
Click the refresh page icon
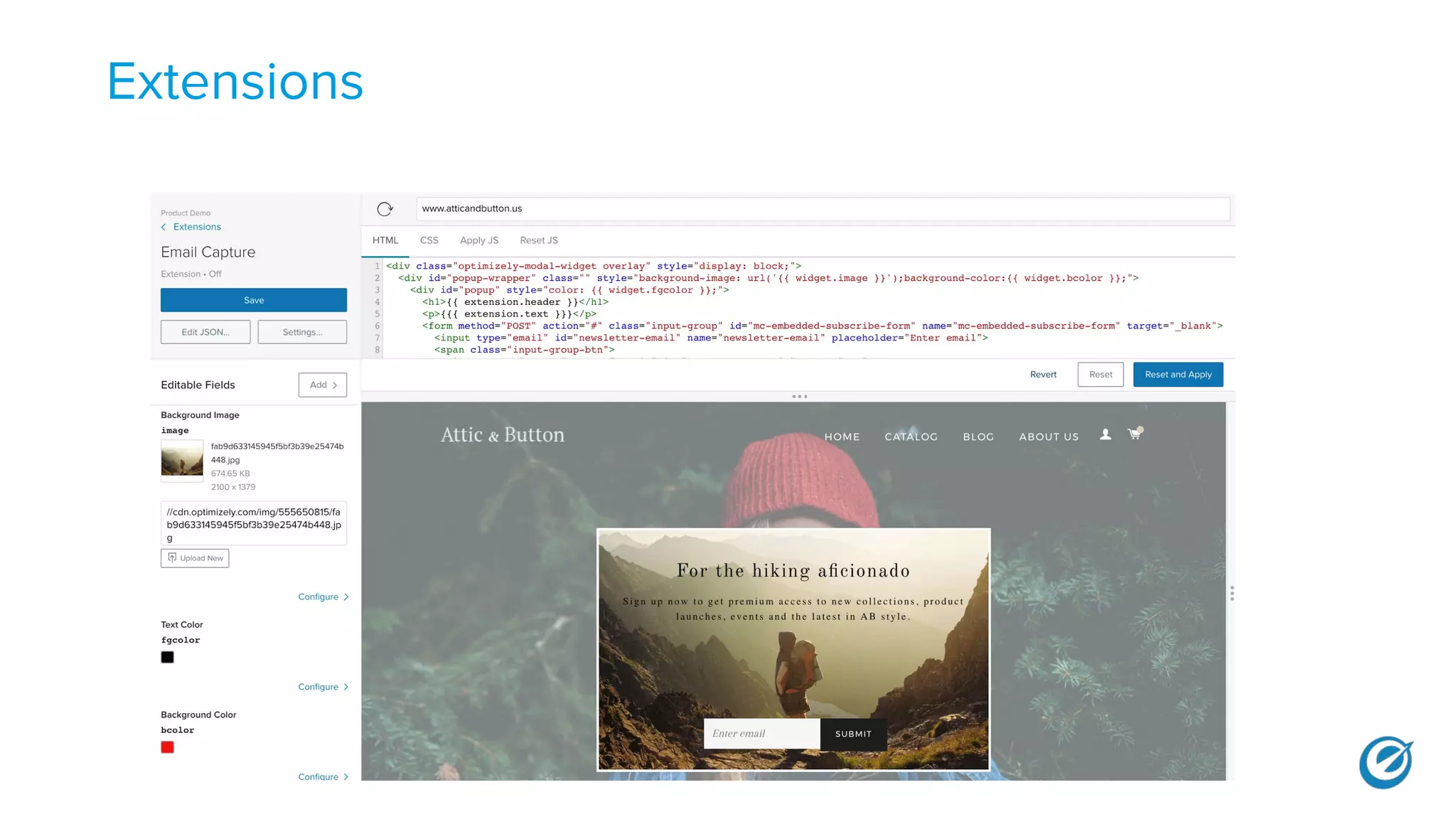(385, 209)
